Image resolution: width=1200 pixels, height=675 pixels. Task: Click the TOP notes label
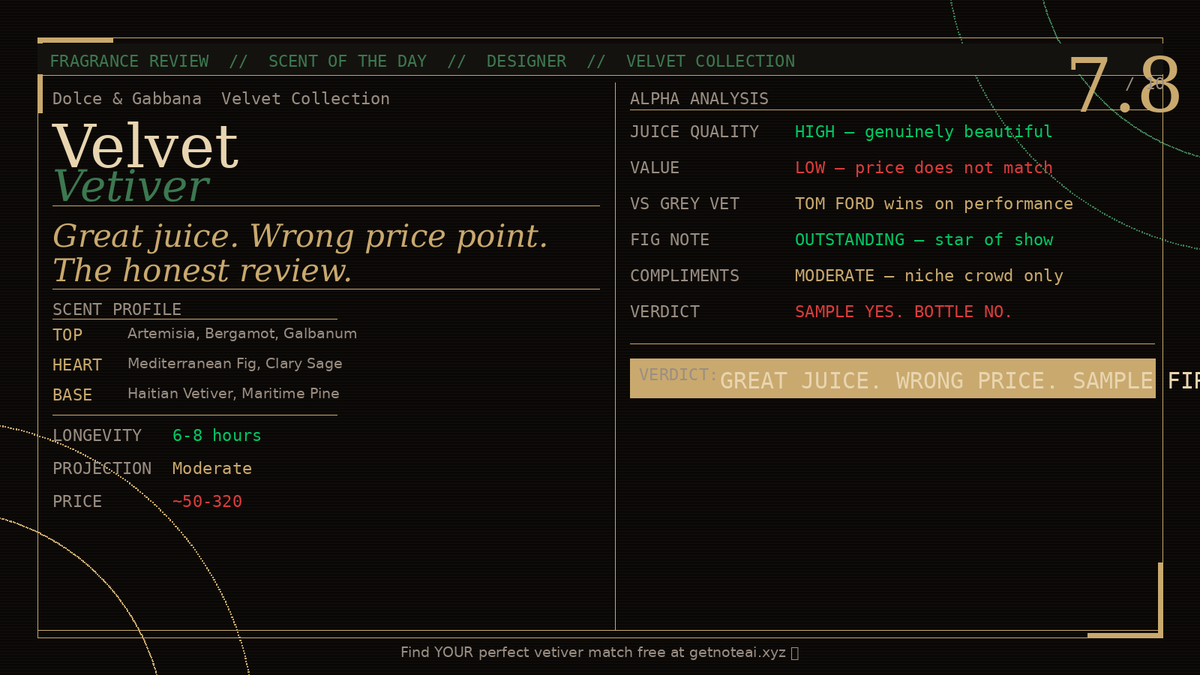click(67, 334)
